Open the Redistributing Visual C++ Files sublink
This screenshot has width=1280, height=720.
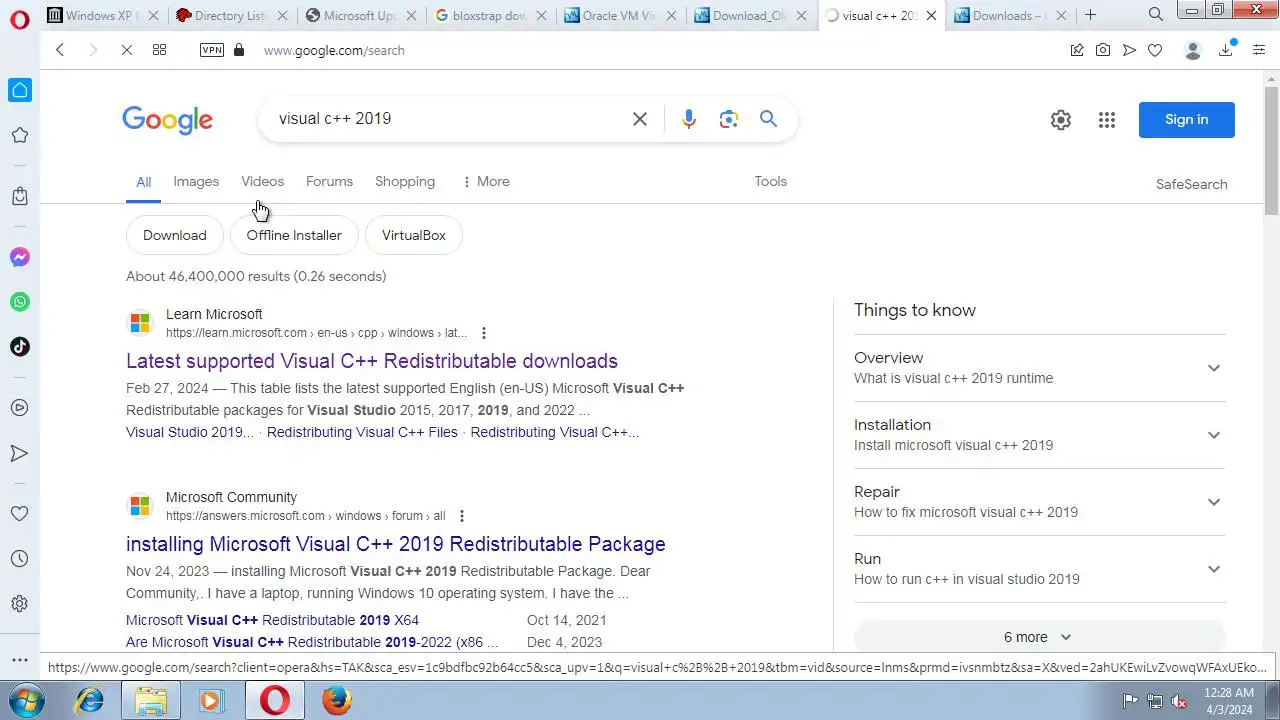pyautogui.click(x=362, y=433)
